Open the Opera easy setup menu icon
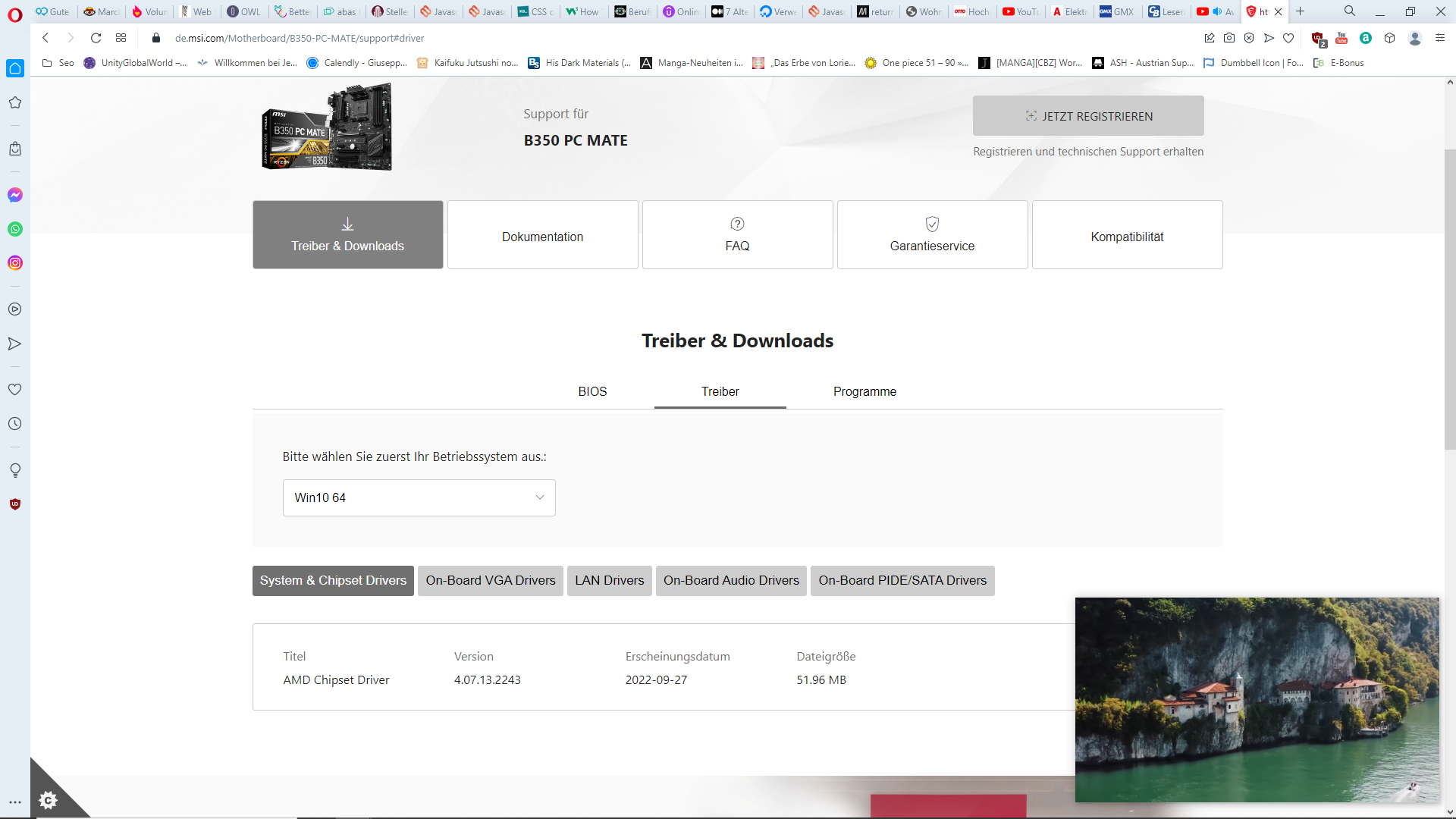1456x819 pixels. pyautogui.click(x=1440, y=38)
